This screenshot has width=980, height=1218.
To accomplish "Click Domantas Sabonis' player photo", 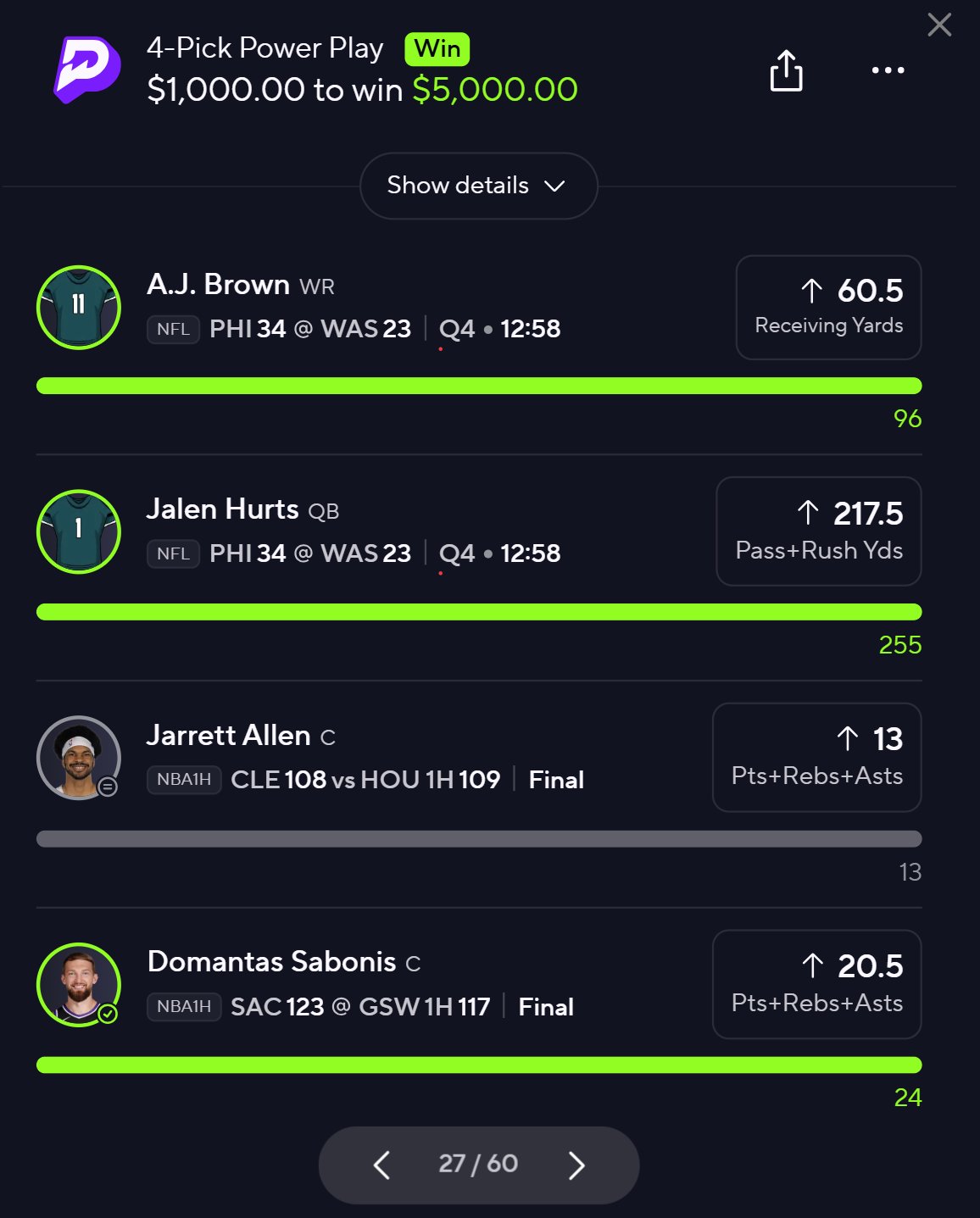I will pos(79,984).
